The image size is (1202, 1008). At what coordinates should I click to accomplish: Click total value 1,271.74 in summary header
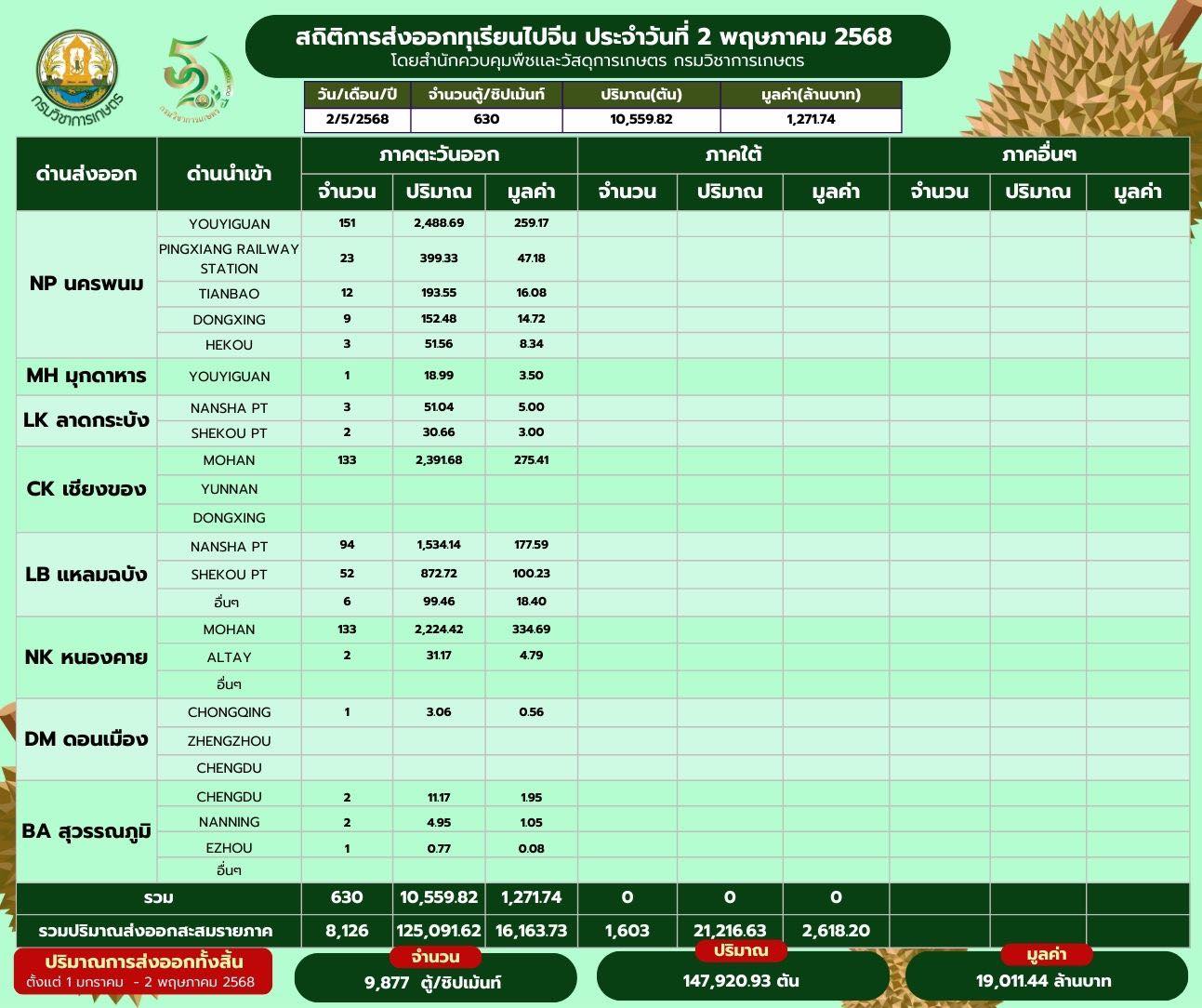pyautogui.click(x=811, y=119)
